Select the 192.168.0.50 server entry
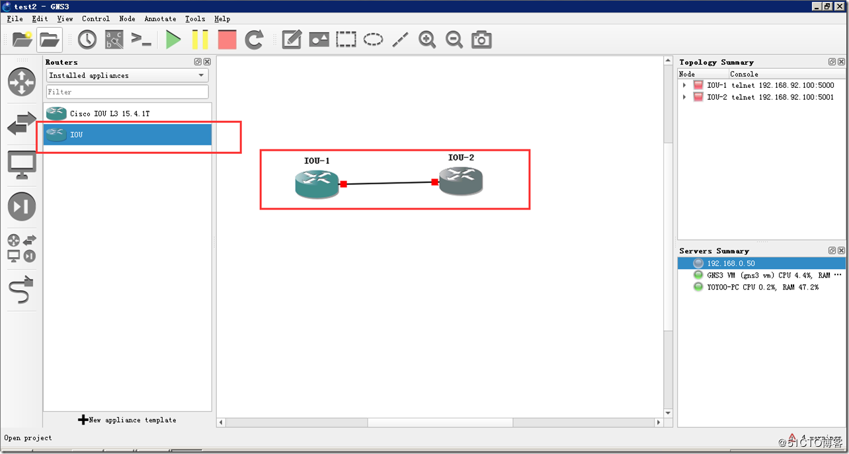Viewport: 849px width, 454px height. tap(761, 263)
